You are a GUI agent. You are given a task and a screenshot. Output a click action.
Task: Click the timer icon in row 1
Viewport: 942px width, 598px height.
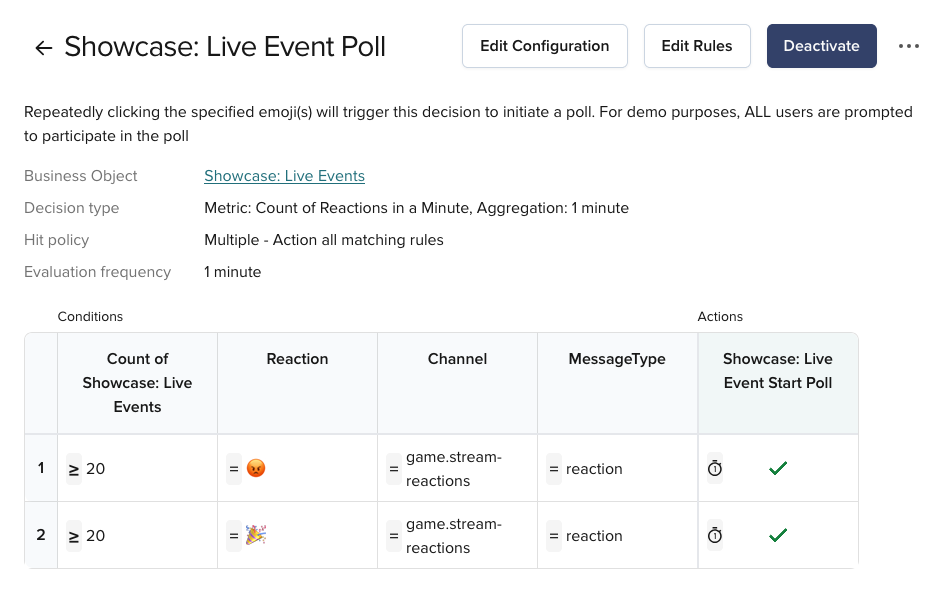point(715,468)
